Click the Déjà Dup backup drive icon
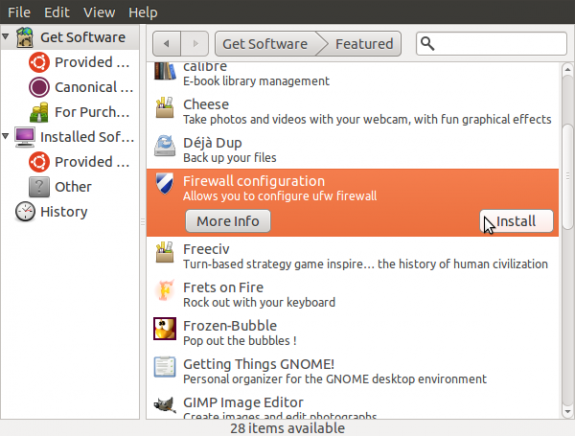The width and height of the screenshot is (575, 436). [x=165, y=146]
